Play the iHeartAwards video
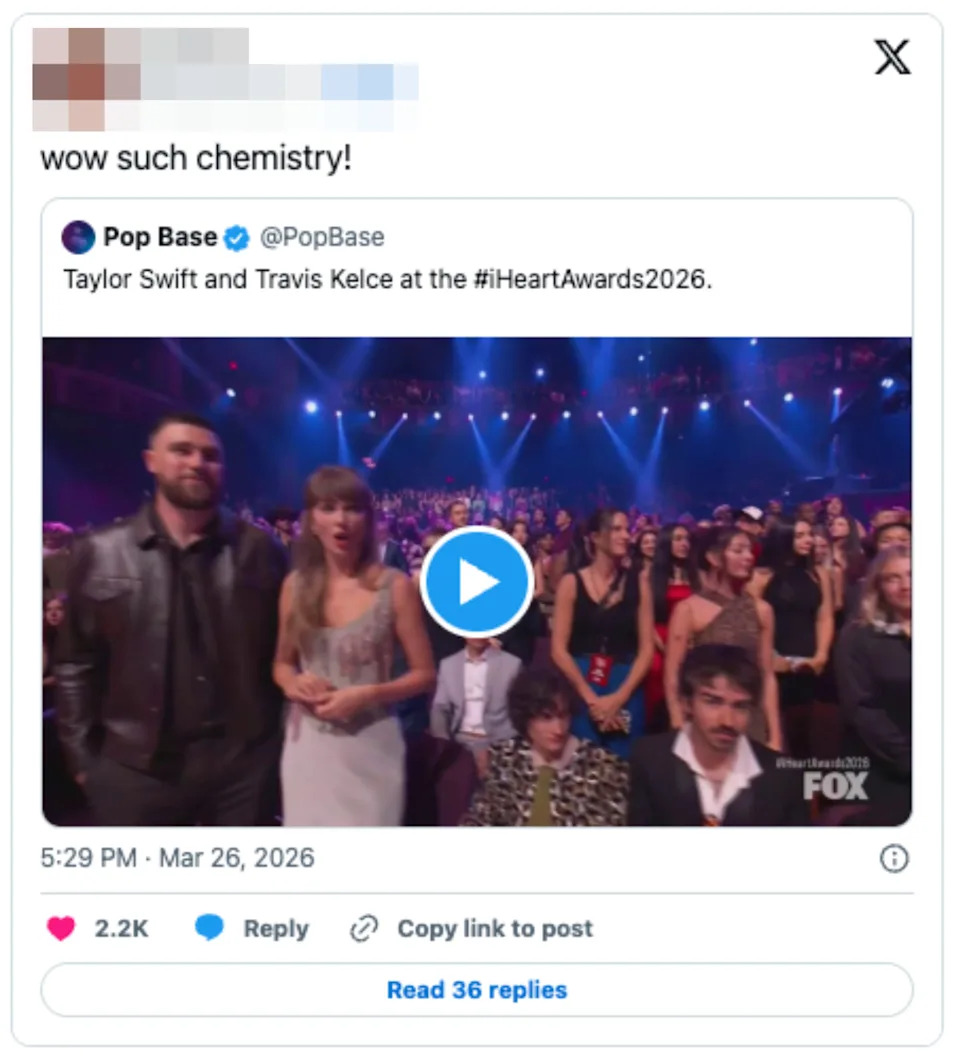Viewport: 960px width, 1064px height. [477, 583]
